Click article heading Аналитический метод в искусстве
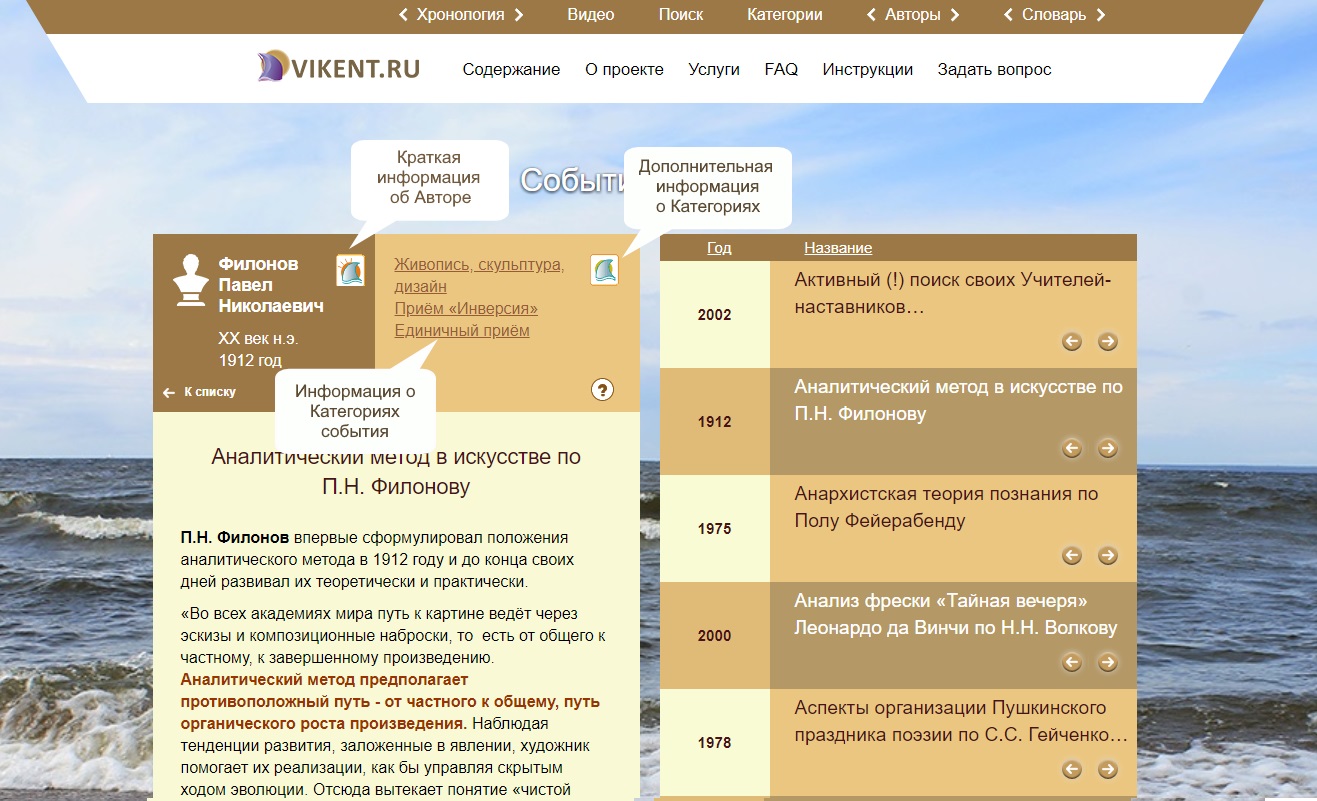This screenshot has height=801, width=1317. 396,472
